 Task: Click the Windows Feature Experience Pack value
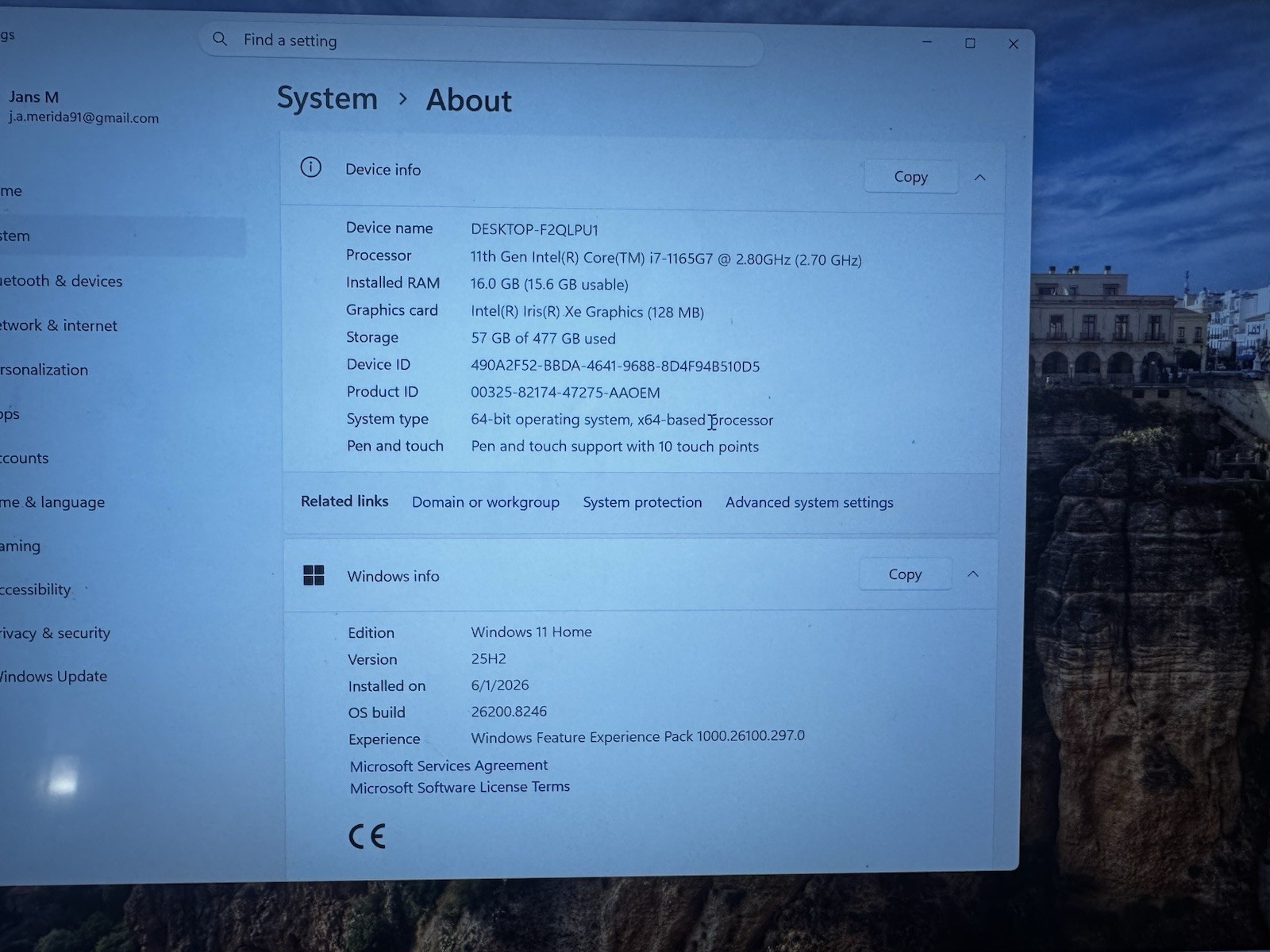click(x=637, y=737)
